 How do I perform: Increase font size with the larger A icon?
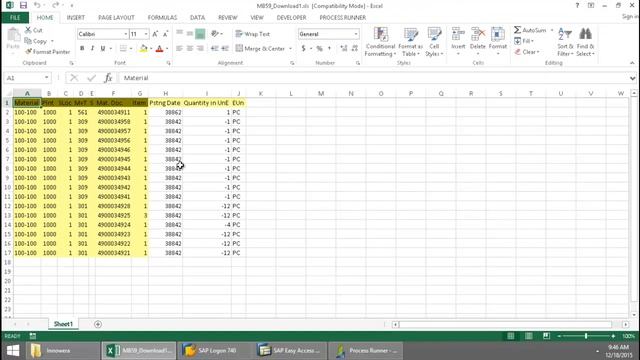click(x=155, y=34)
